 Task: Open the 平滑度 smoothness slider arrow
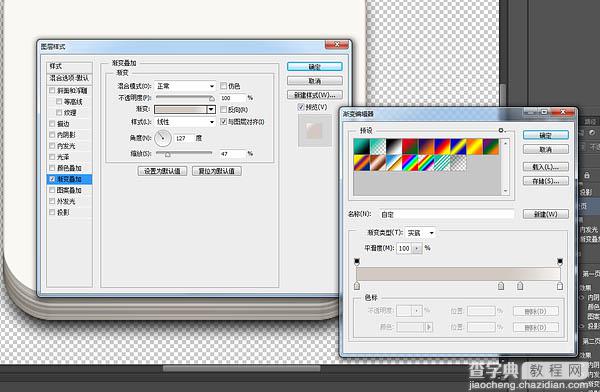(x=417, y=248)
